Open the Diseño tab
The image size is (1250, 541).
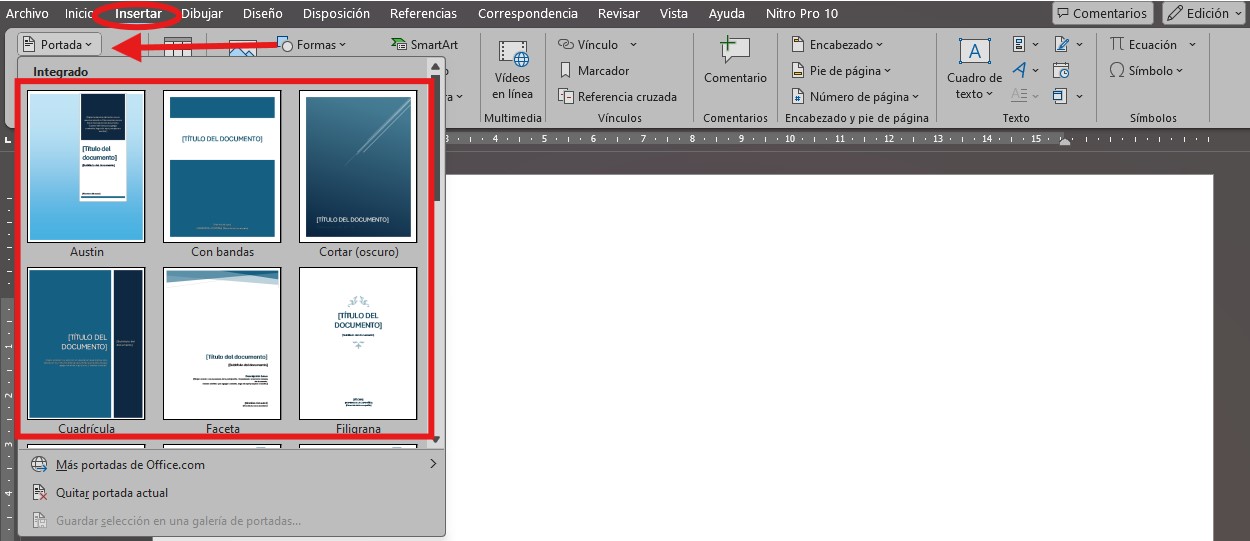[x=262, y=14]
